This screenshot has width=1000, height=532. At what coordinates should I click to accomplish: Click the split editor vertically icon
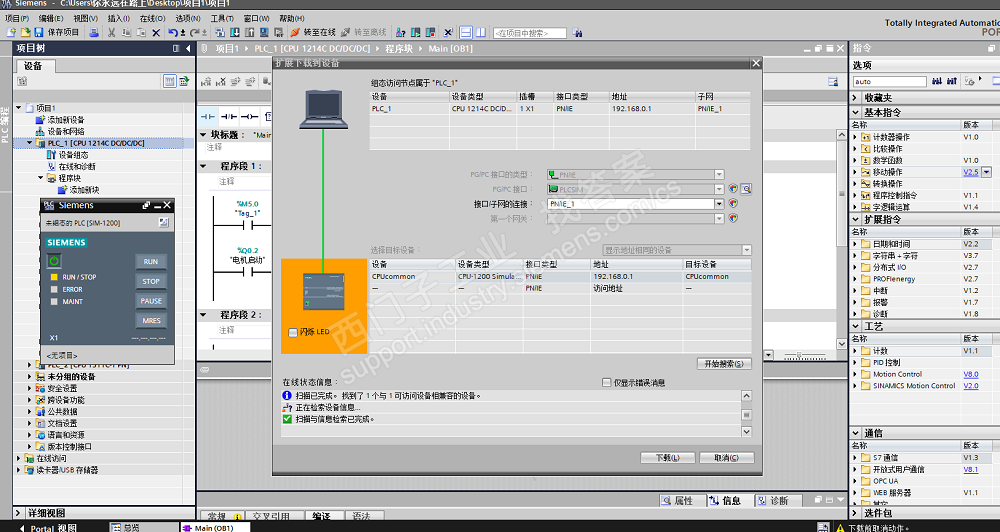[x=480, y=33]
